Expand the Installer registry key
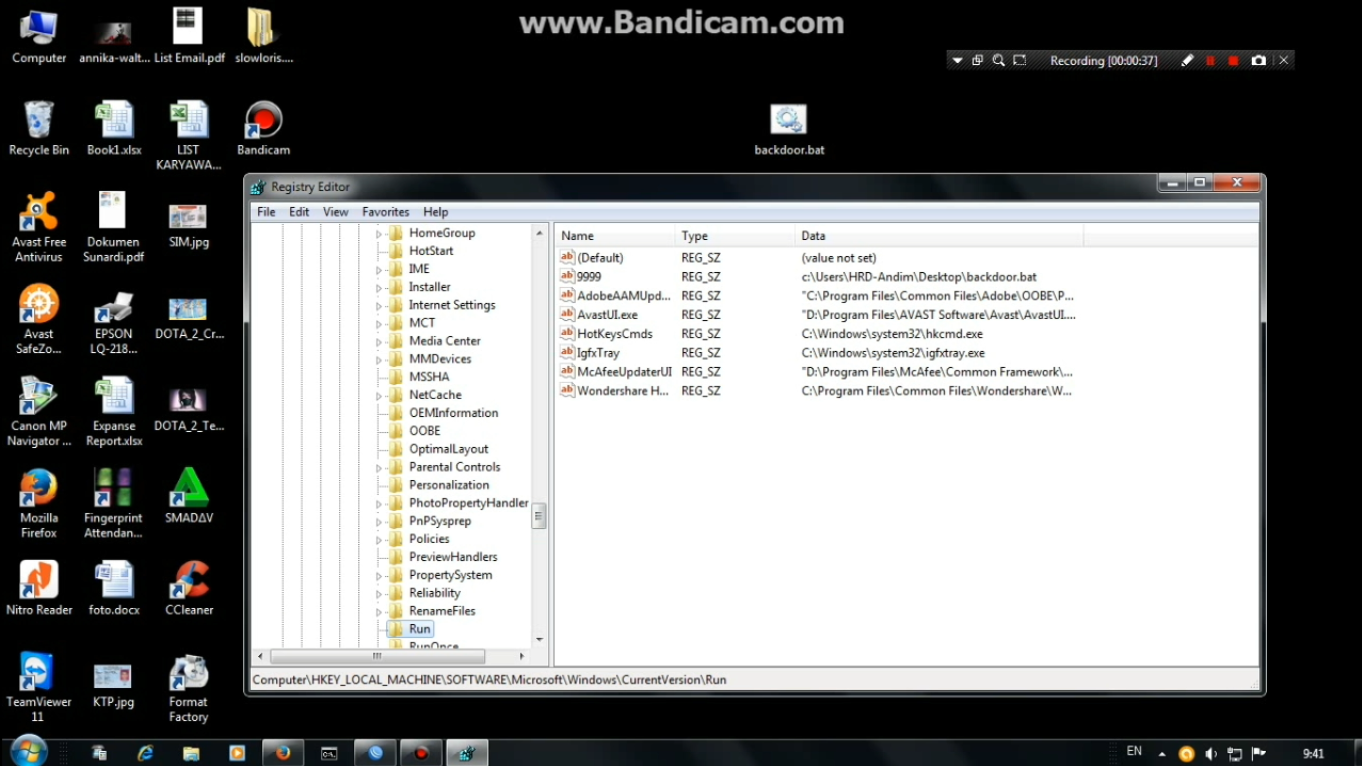This screenshot has height=766, width=1362. click(x=379, y=288)
